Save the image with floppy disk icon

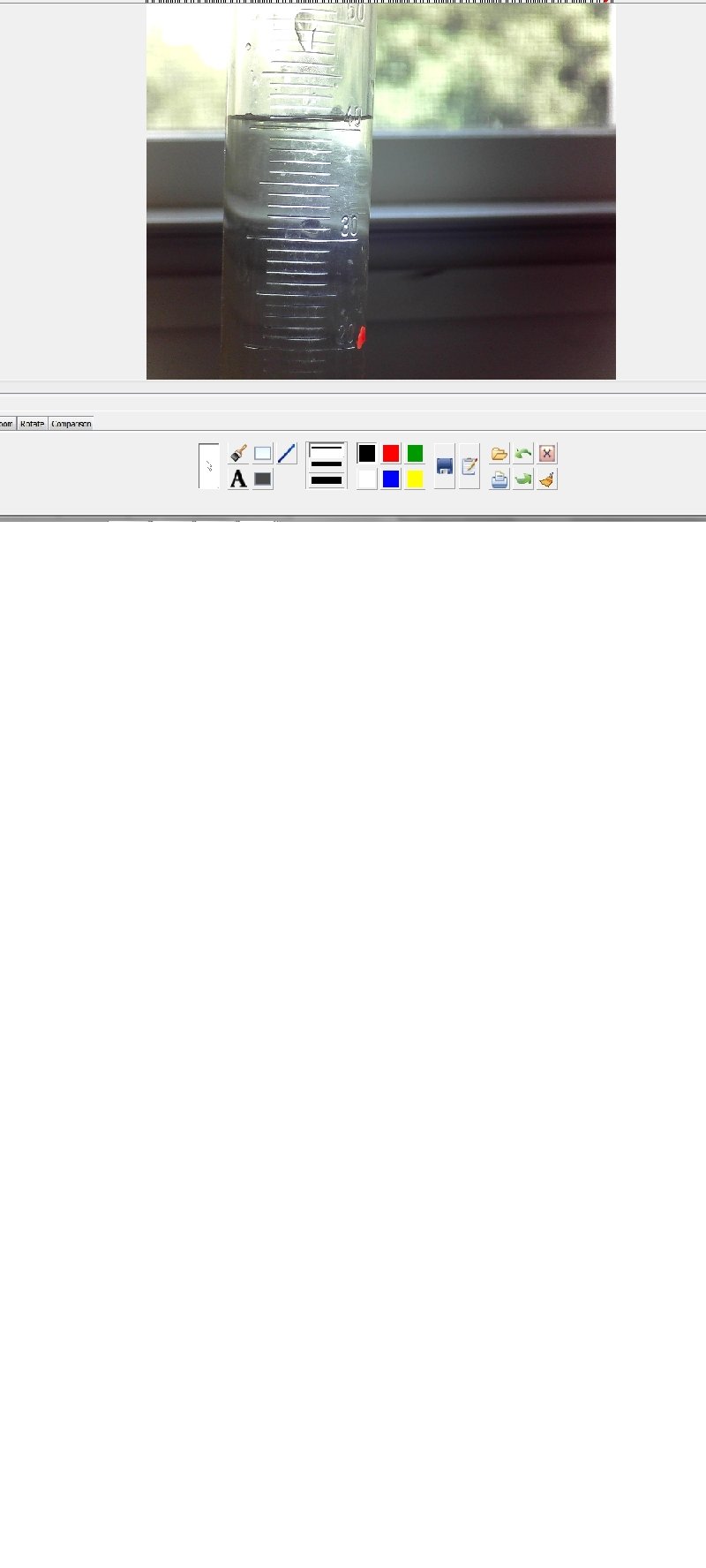(x=445, y=466)
